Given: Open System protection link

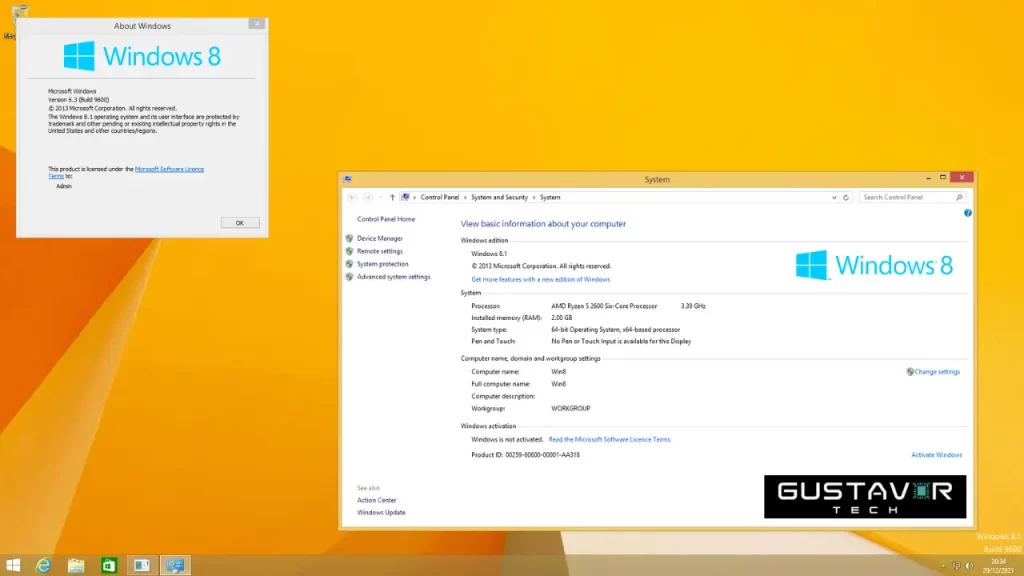Looking at the screenshot, I should [x=383, y=264].
